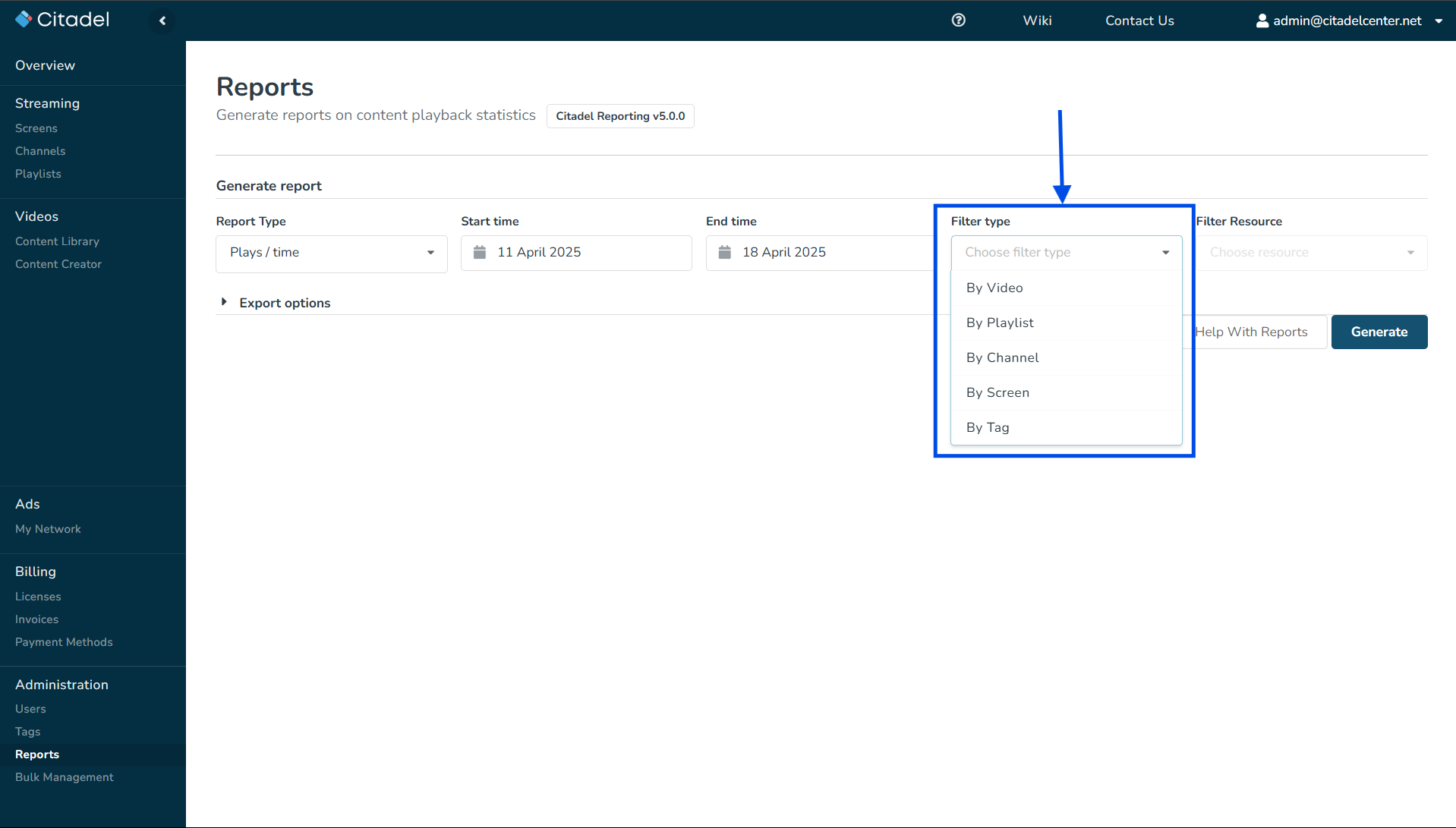Viewport: 1456px width, 828px height.
Task: Open the Filter Resource dropdown
Action: click(x=1312, y=253)
